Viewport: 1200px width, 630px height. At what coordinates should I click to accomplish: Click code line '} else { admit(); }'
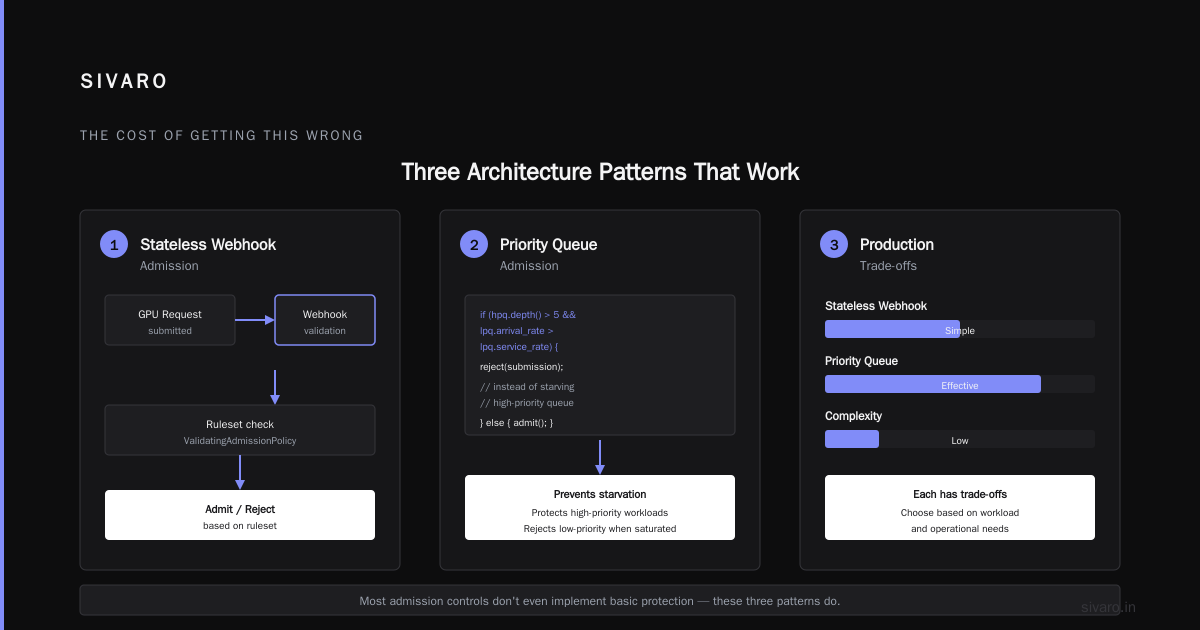(516, 422)
